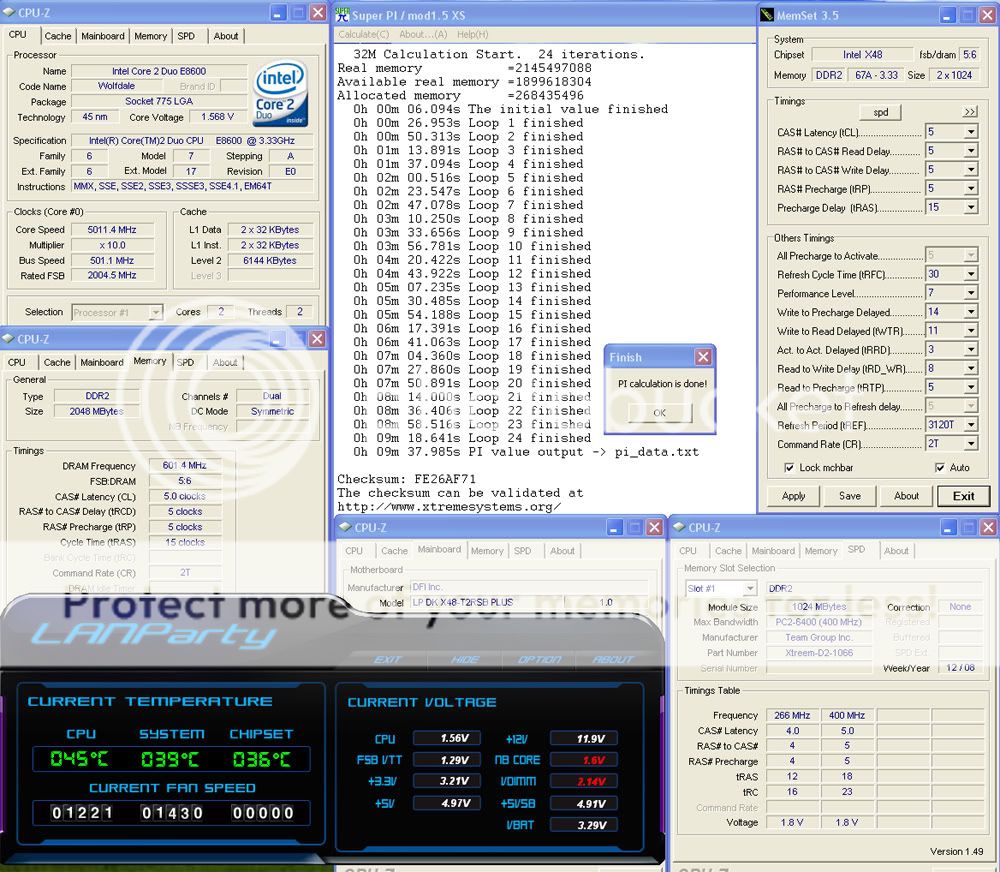Click the first fan speed counter 01221
This screenshot has width=1000, height=872.
coord(82,813)
